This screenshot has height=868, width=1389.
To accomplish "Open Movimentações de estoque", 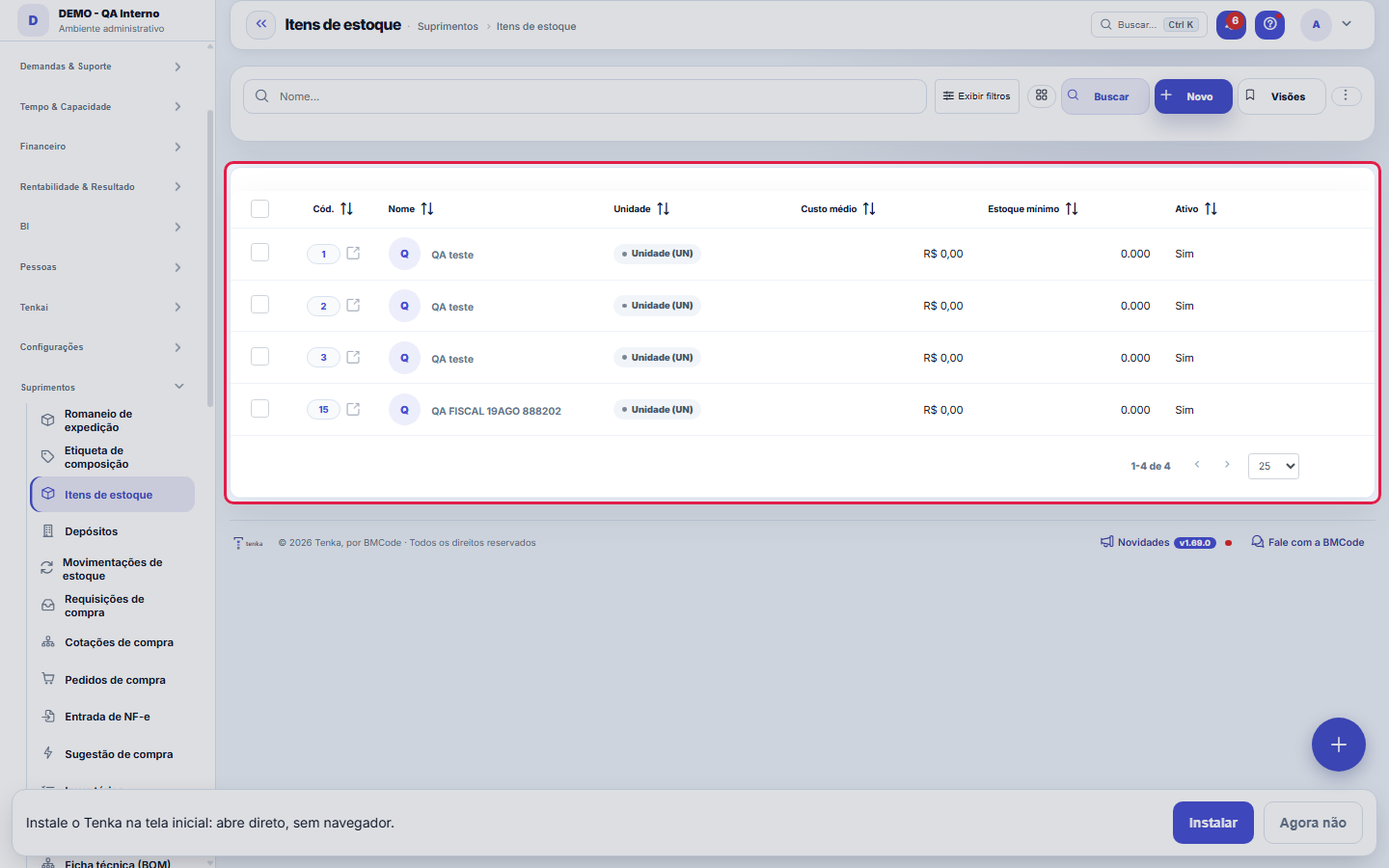I will [x=113, y=569].
